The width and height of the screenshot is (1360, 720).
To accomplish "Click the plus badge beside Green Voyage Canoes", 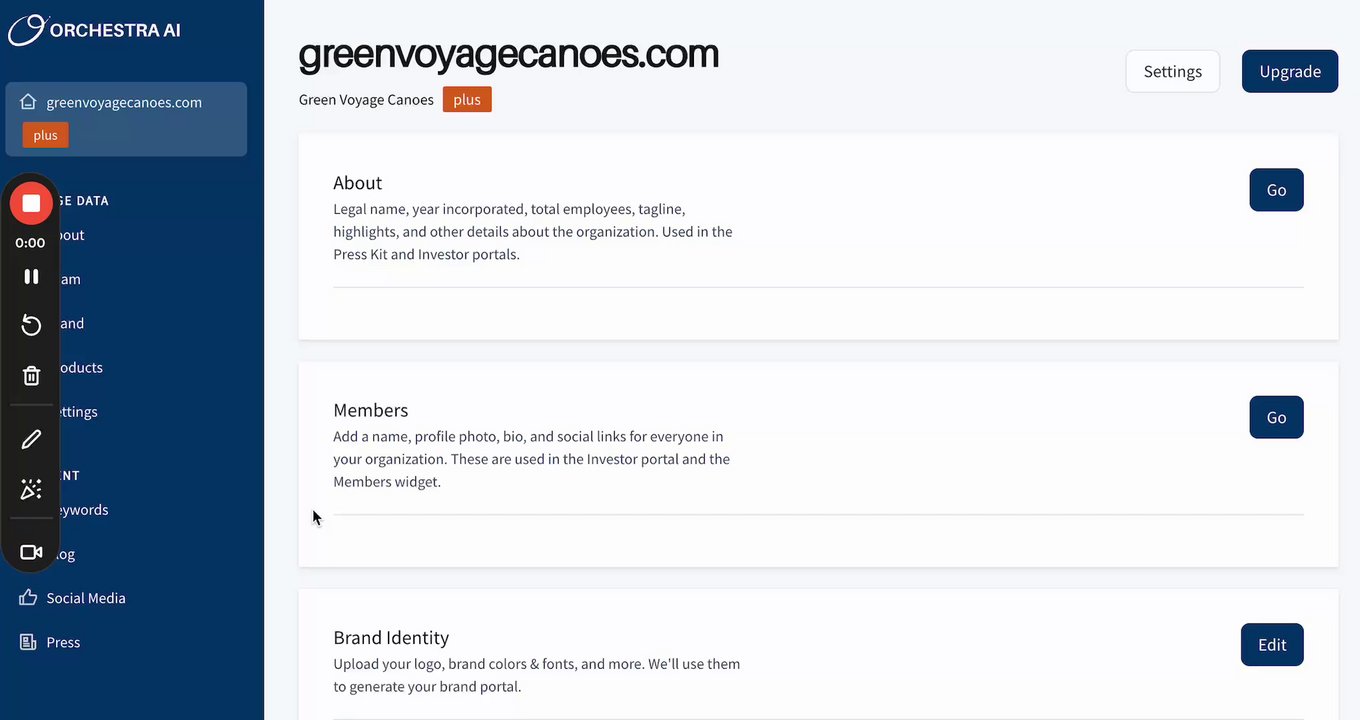I will pyautogui.click(x=467, y=100).
